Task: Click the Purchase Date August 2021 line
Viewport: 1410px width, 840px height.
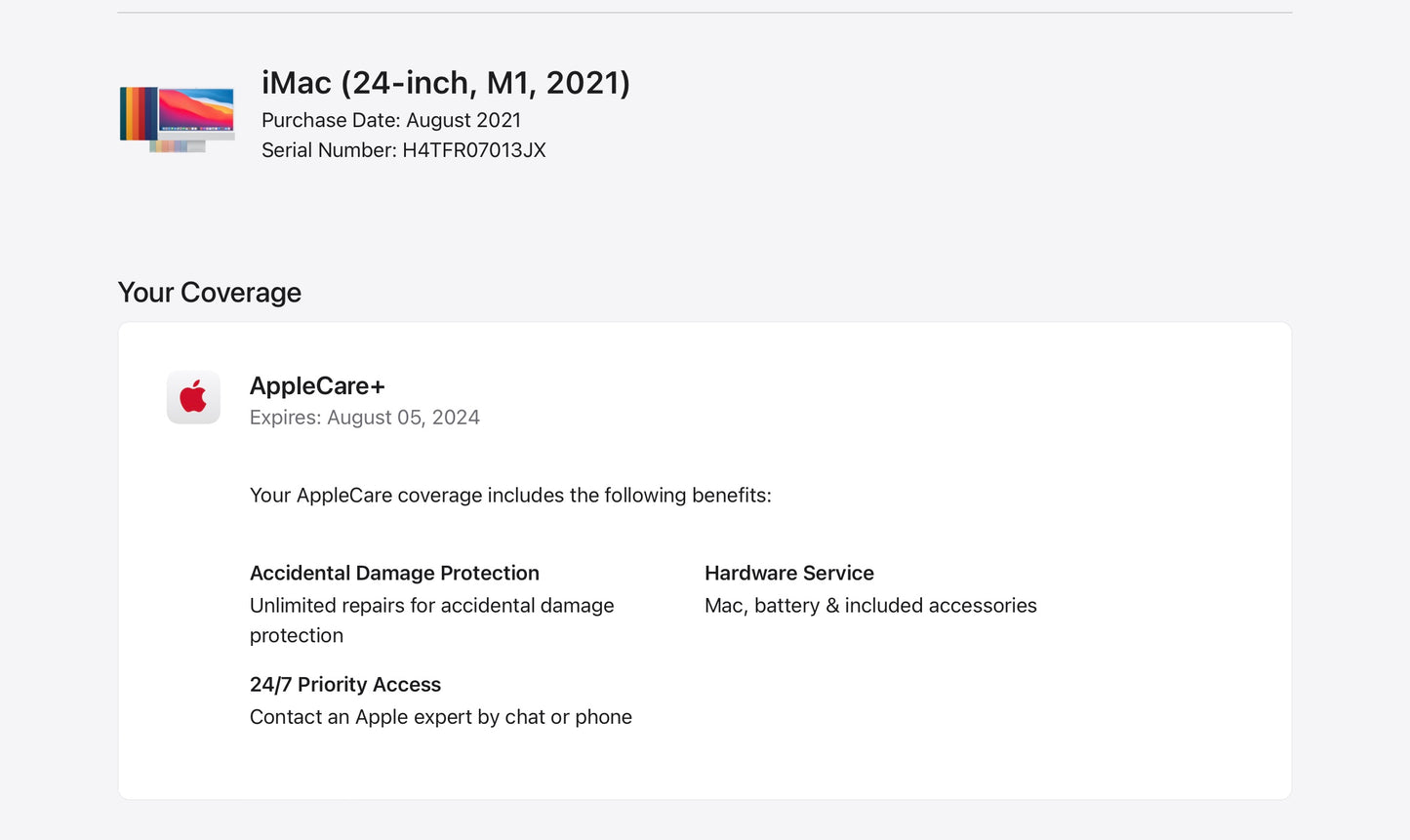Action: (390, 120)
